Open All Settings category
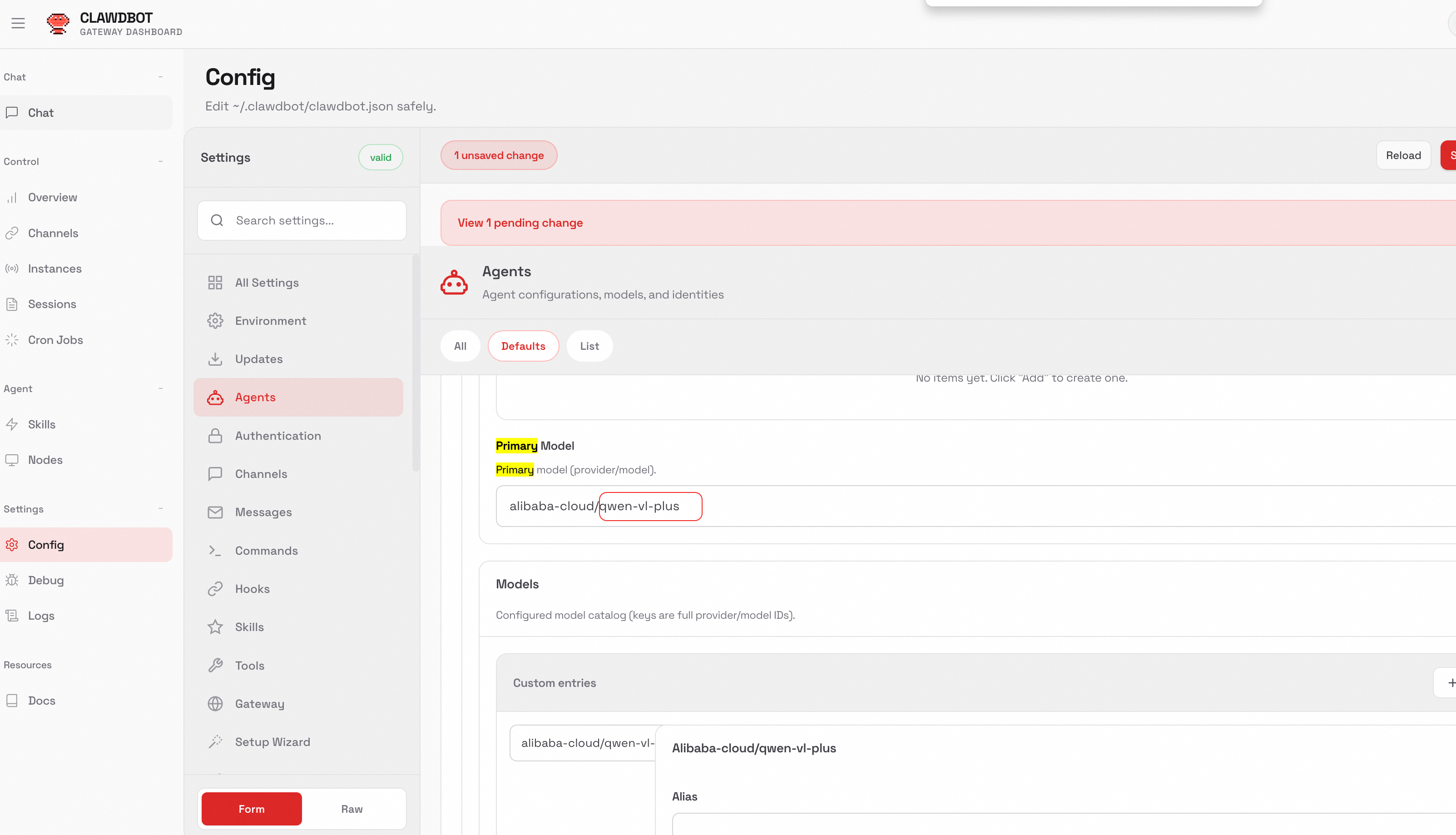Image resolution: width=1456 pixels, height=835 pixels. point(267,283)
